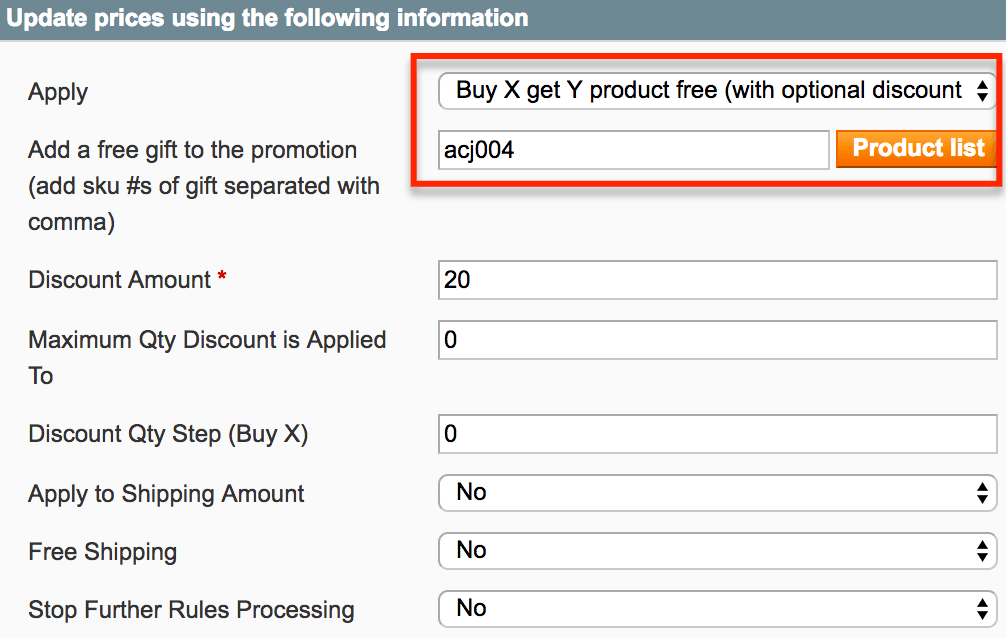Click the Stop Further Rules Processing label
1006x638 pixels.
pyautogui.click(x=191, y=610)
